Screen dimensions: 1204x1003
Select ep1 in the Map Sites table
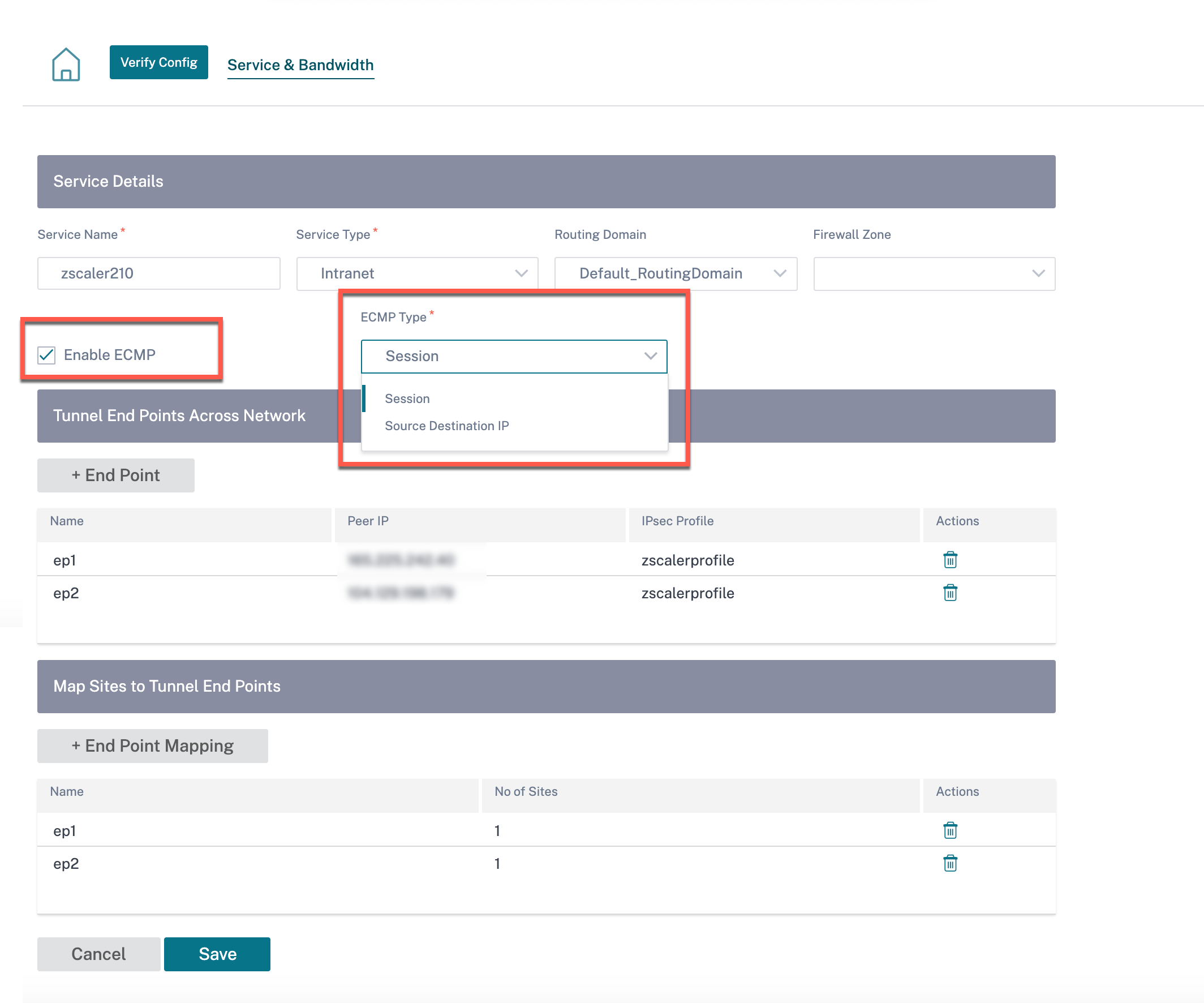tap(65, 830)
